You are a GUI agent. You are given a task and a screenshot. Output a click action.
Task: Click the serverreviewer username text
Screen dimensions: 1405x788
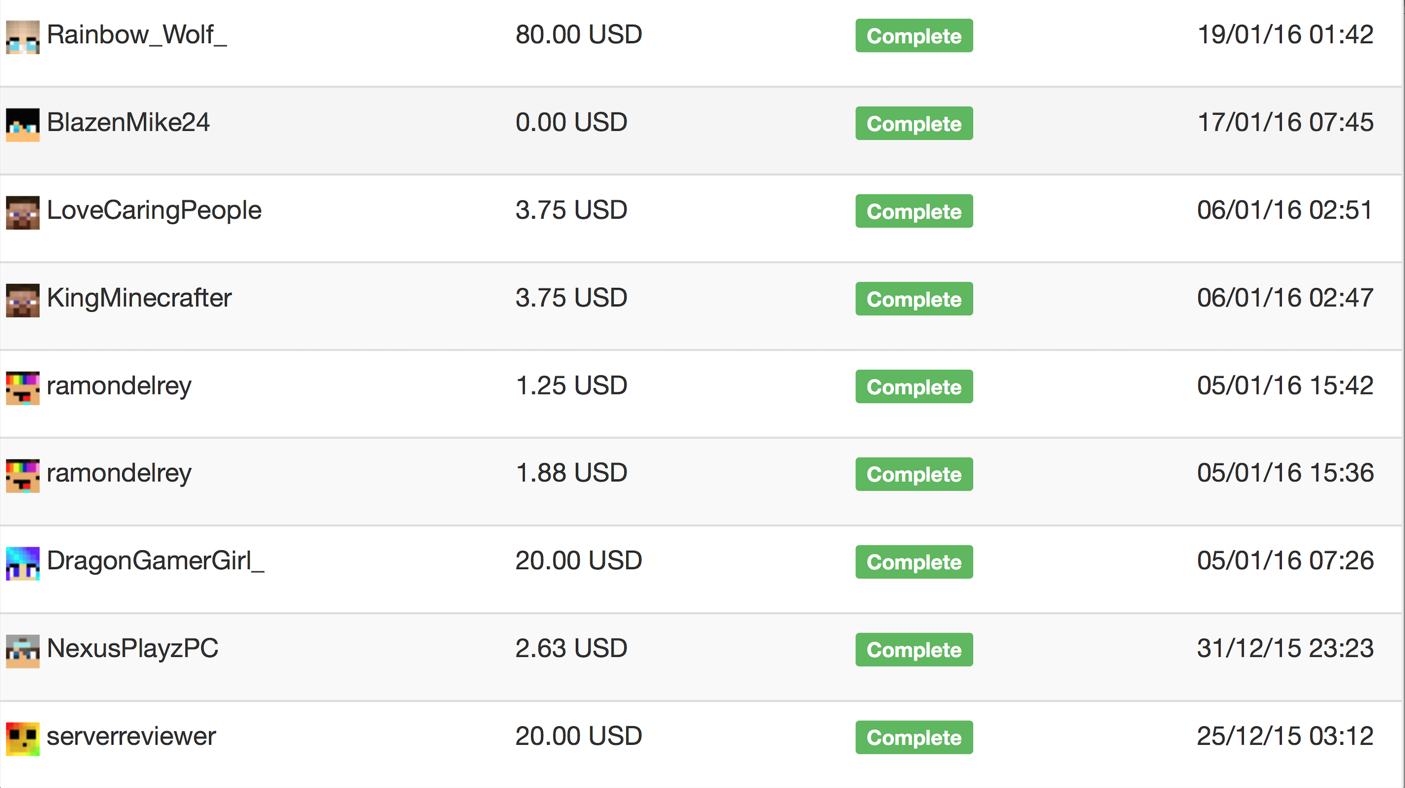[131, 737]
